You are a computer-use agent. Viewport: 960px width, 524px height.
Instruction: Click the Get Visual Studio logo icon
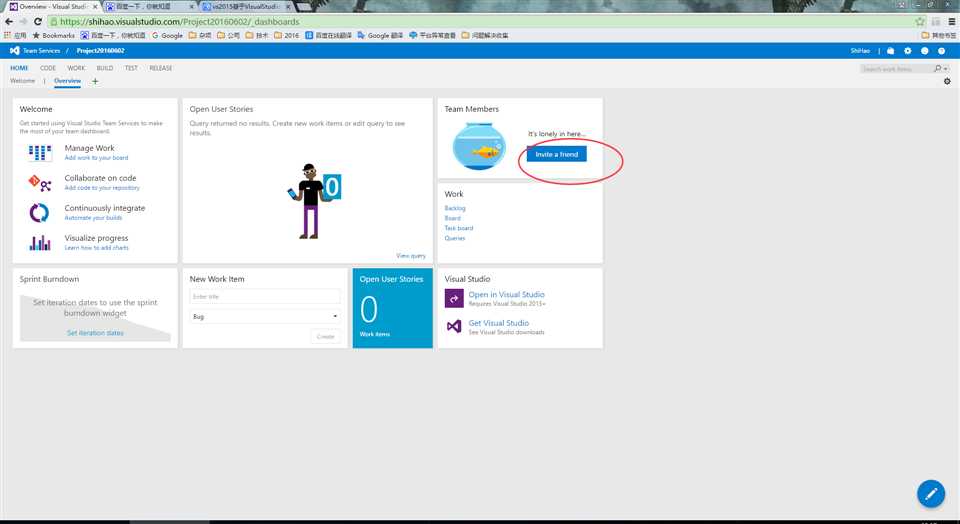[x=454, y=326]
